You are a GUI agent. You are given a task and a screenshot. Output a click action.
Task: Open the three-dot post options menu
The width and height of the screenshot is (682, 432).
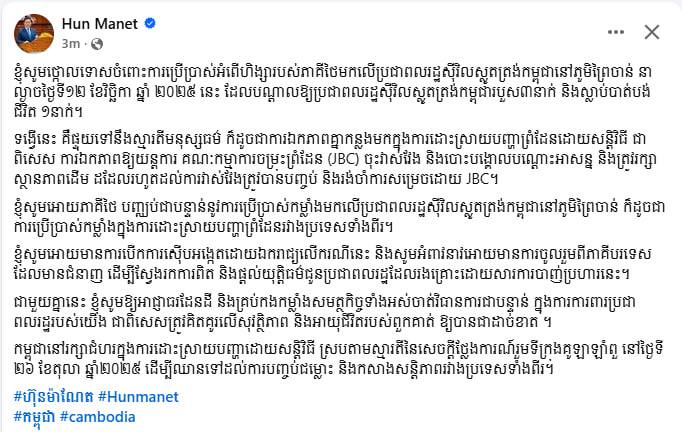609,32
